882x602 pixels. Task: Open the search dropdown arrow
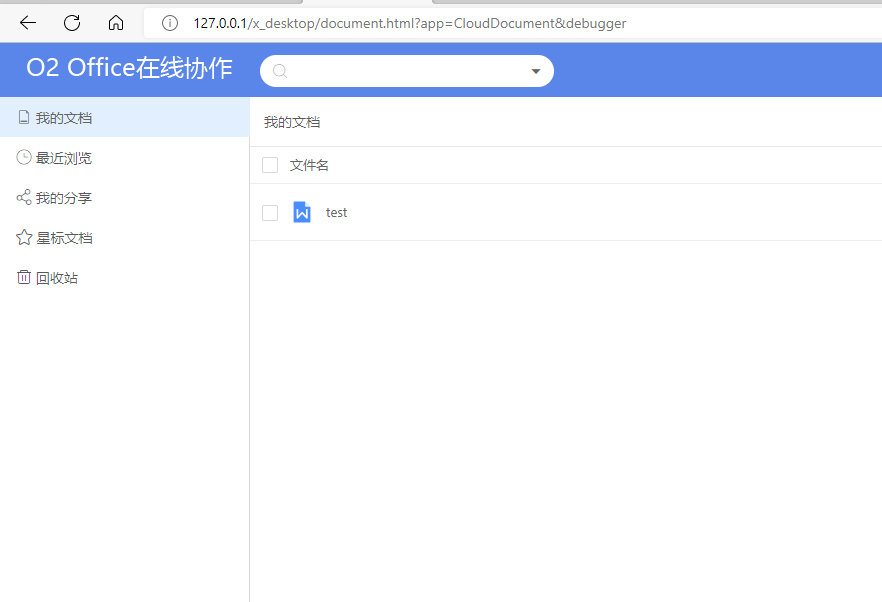click(x=536, y=71)
